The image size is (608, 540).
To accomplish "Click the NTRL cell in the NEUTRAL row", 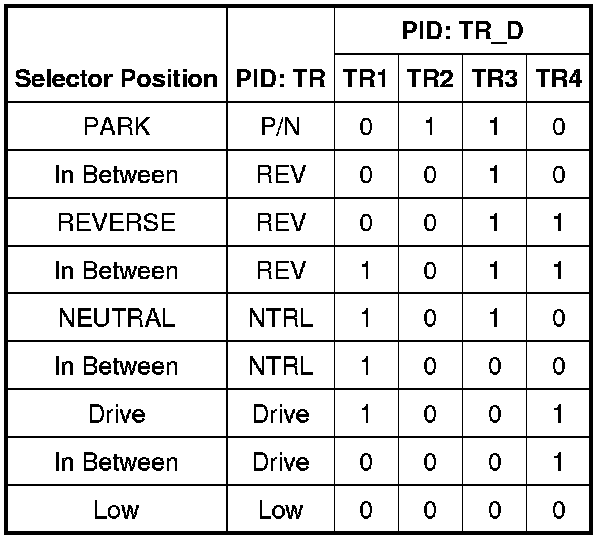I will (x=281, y=319).
